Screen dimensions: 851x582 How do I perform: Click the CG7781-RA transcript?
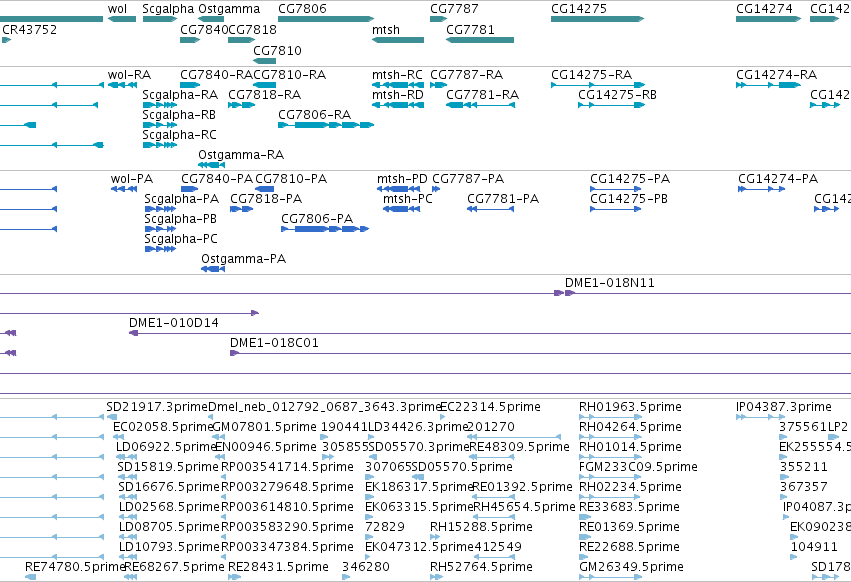480,105
